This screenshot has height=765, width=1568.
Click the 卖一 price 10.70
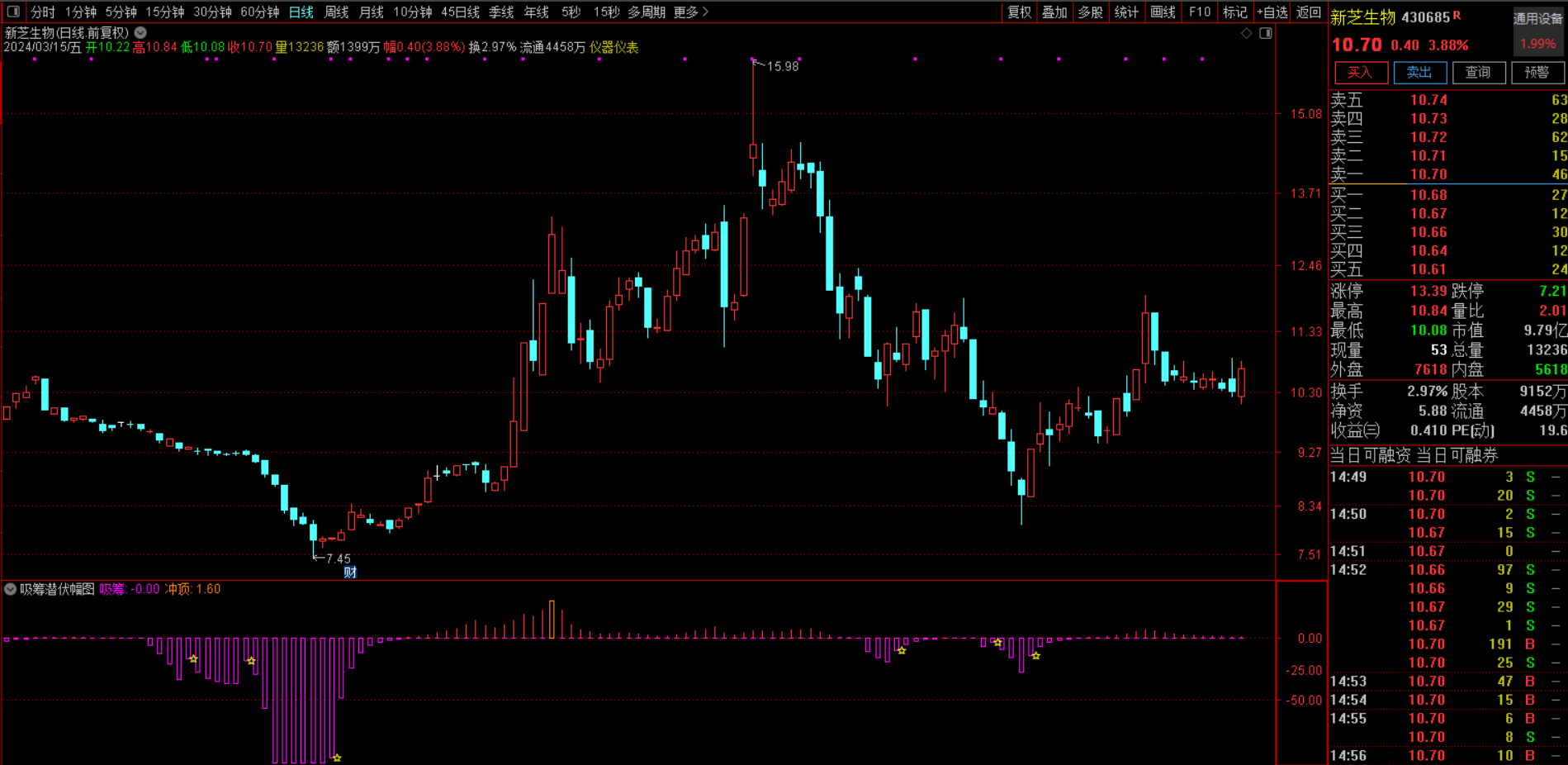(x=1428, y=174)
